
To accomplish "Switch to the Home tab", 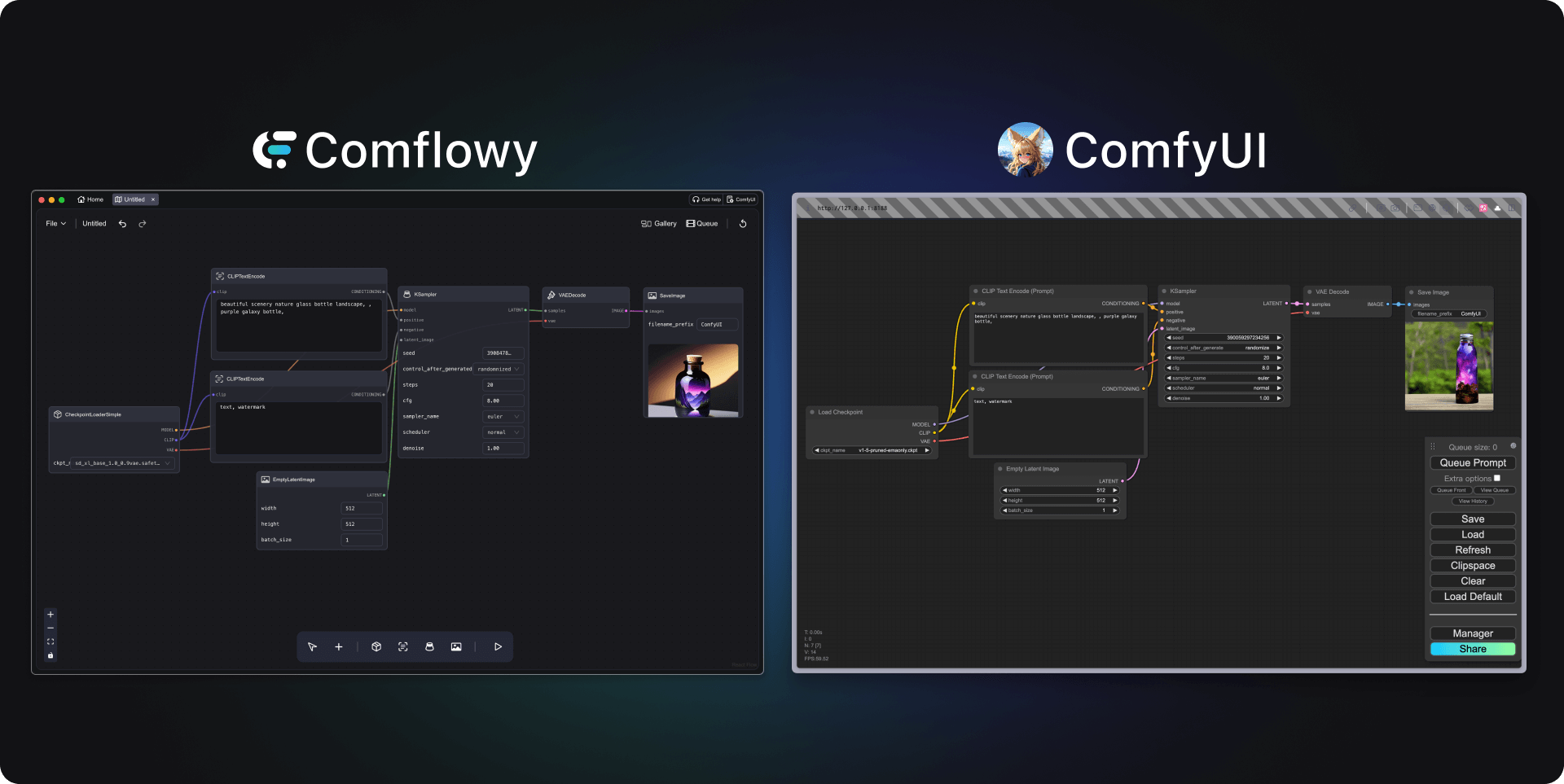I will coord(90,199).
